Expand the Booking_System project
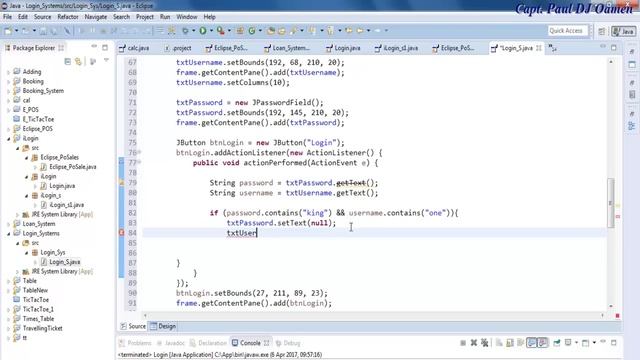The width and height of the screenshot is (640, 360). (x=8, y=91)
